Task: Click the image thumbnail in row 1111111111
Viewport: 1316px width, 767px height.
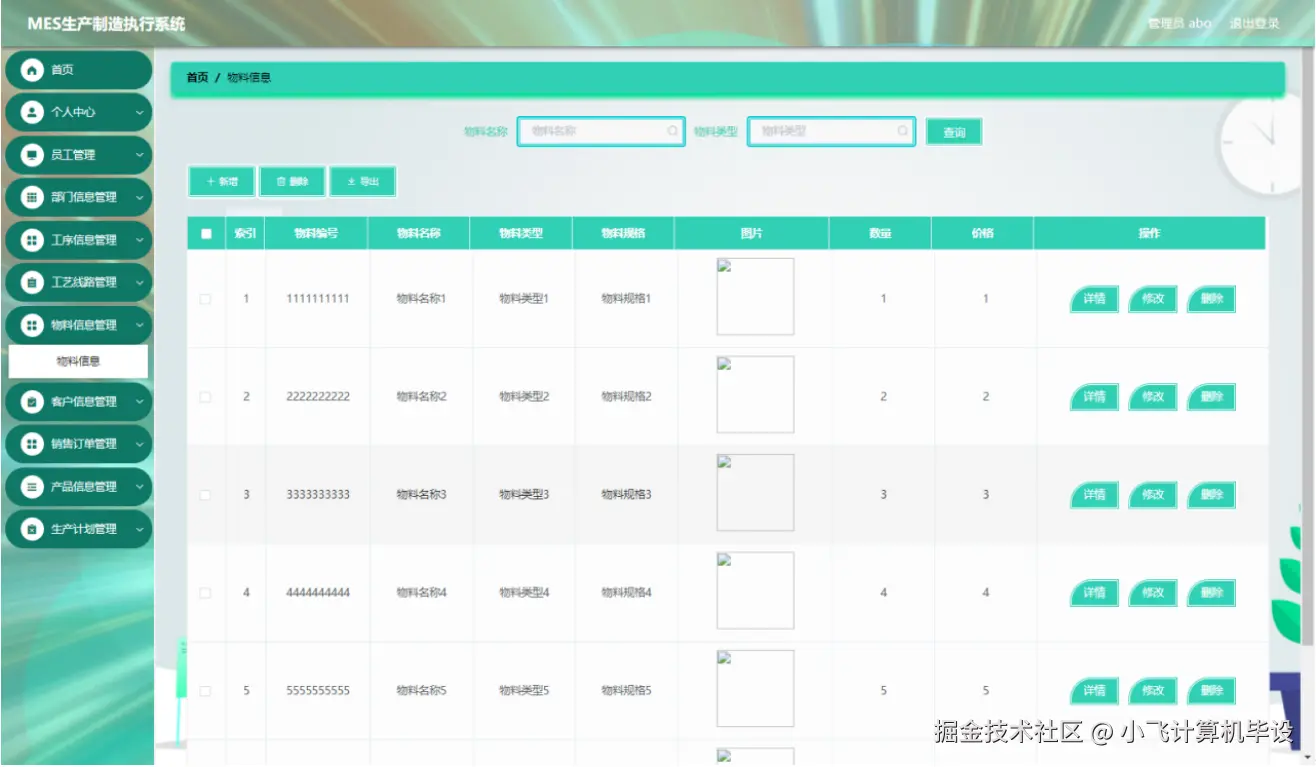Action: 755,297
